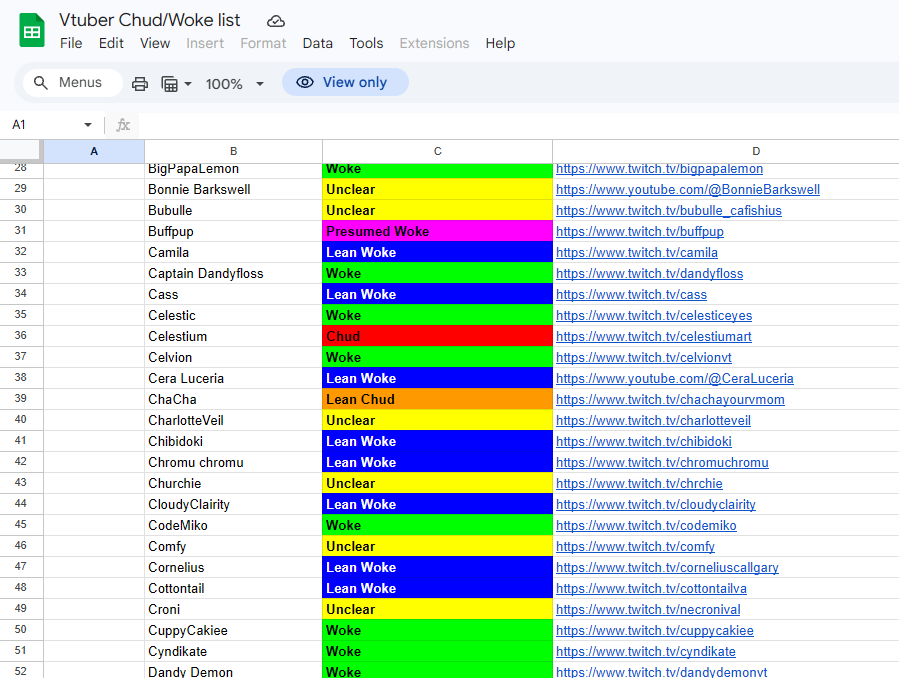
Task: Click the formula bar fx icon
Action: 123,124
